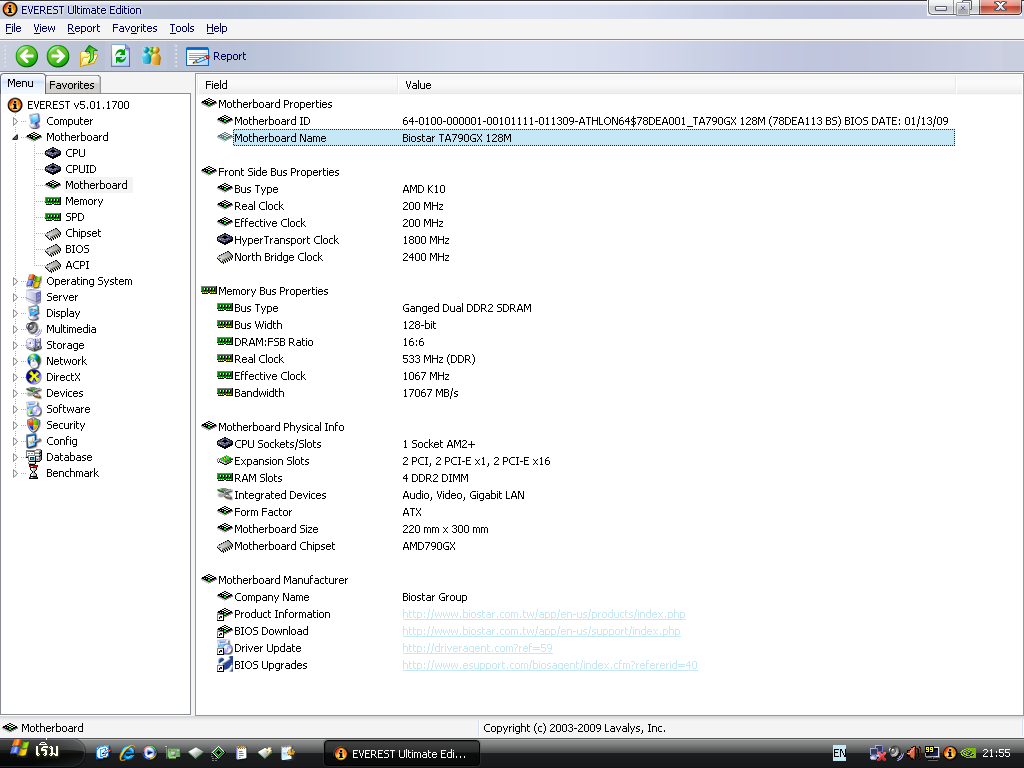The image size is (1024, 768).
Task: Expand the Storage tree node
Action: point(15,345)
